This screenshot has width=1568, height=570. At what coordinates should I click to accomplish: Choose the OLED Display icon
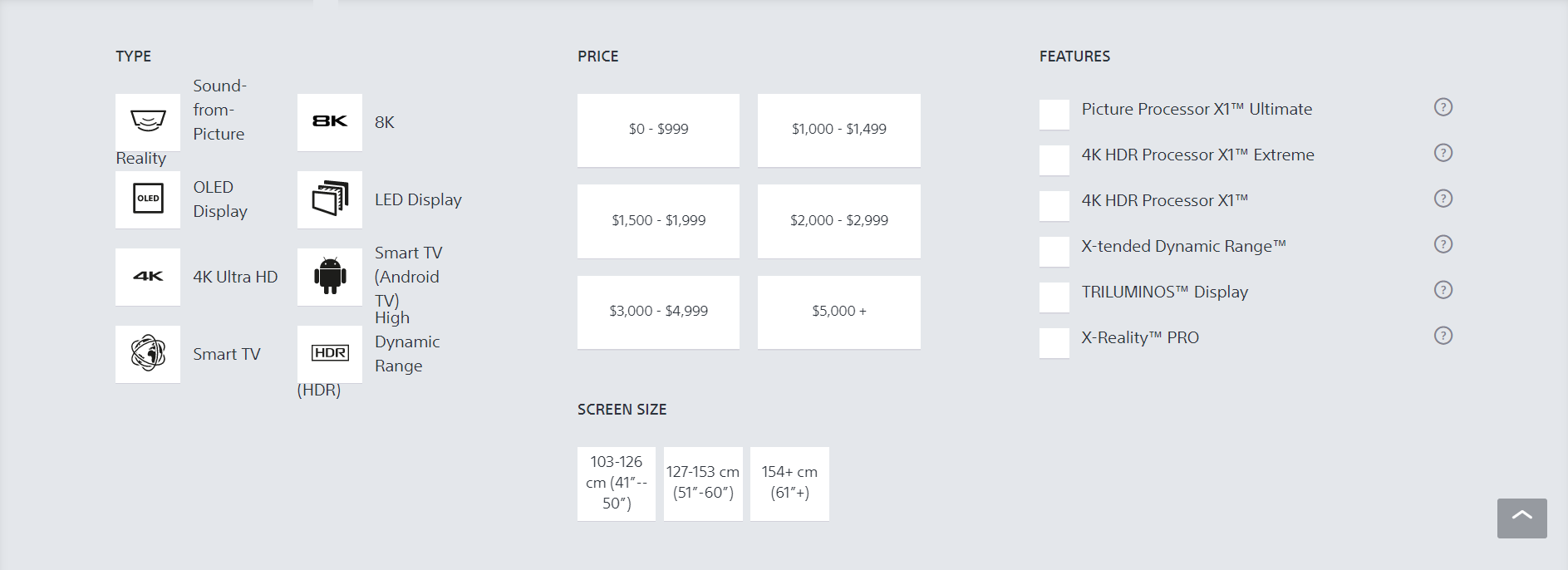tap(148, 199)
